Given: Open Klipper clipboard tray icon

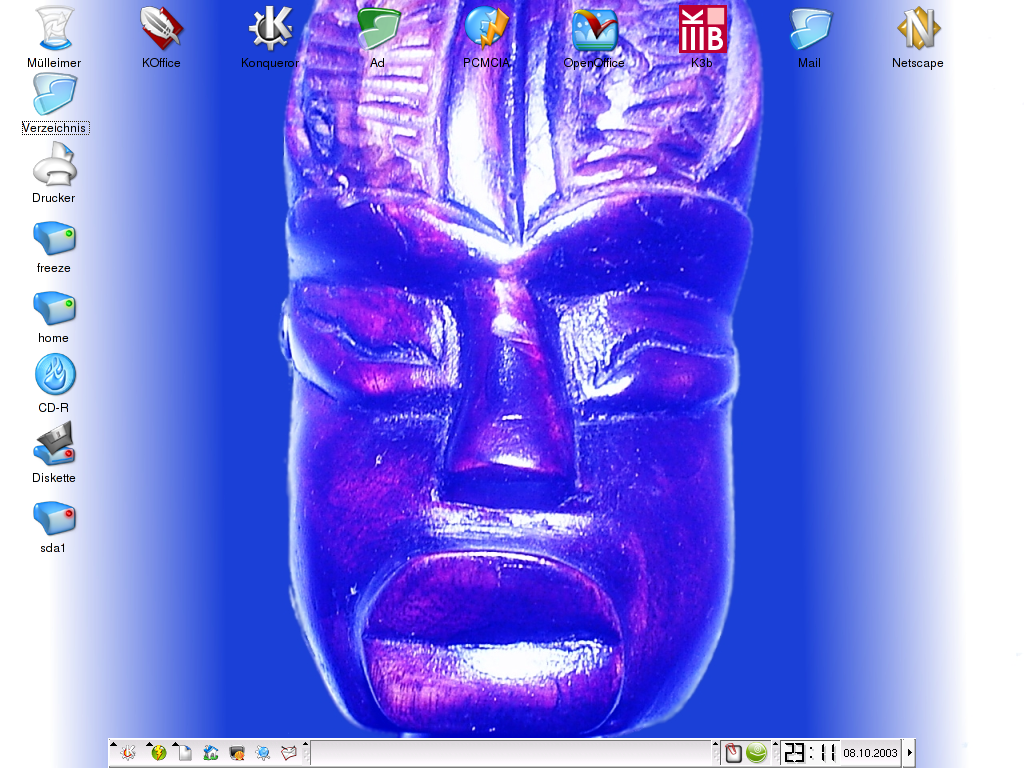Looking at the screenshot, I should click(x=733, y=753).
